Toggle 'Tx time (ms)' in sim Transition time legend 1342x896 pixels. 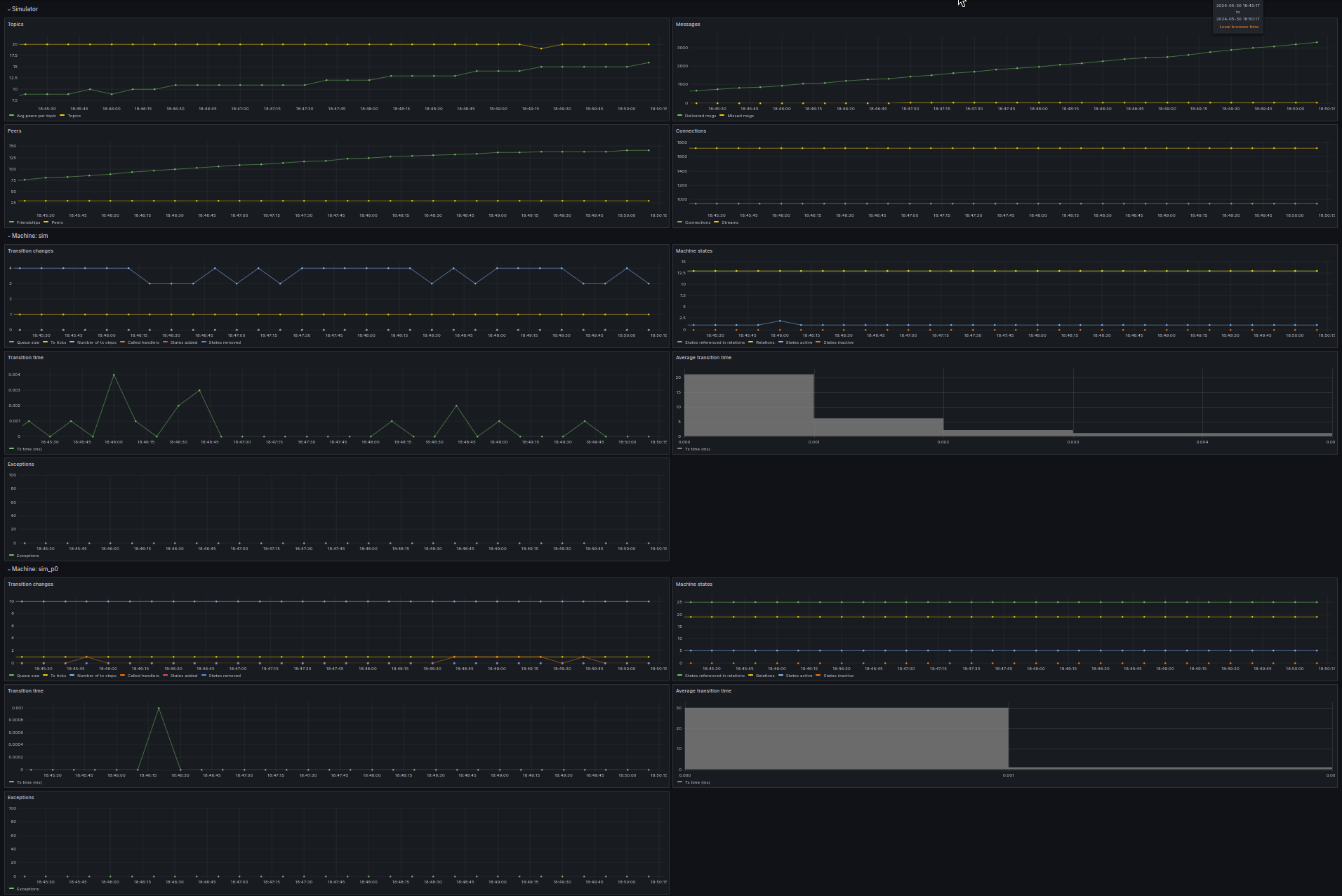coord(29,449)
